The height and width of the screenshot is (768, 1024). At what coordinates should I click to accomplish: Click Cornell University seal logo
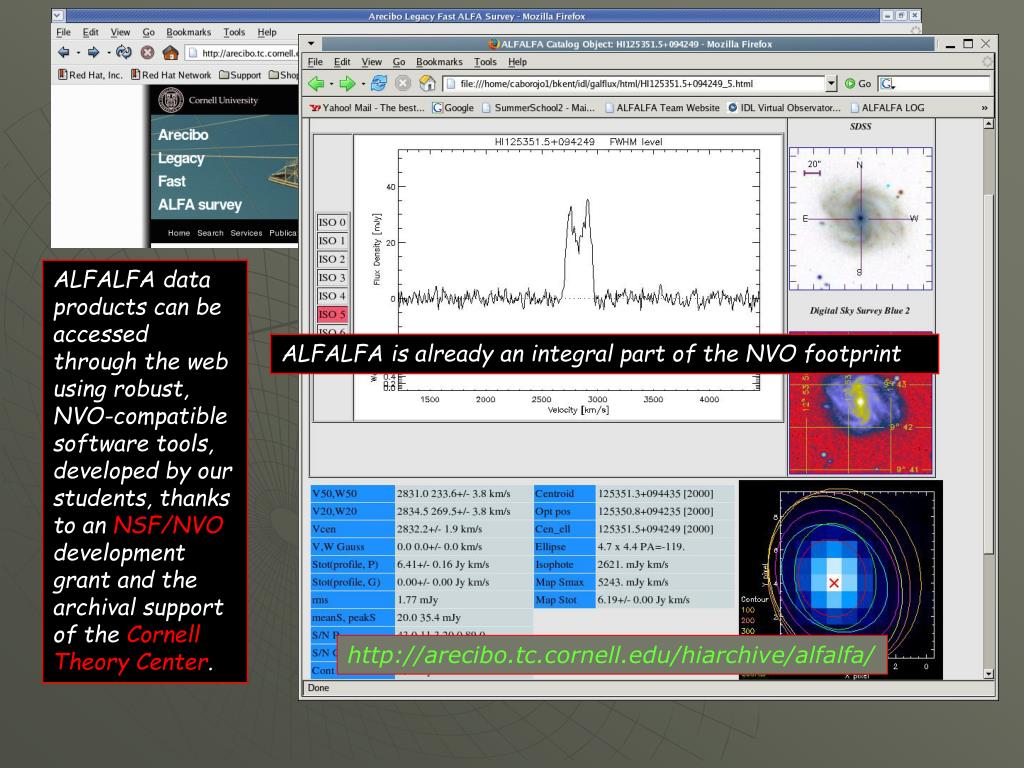pos(171,100)
